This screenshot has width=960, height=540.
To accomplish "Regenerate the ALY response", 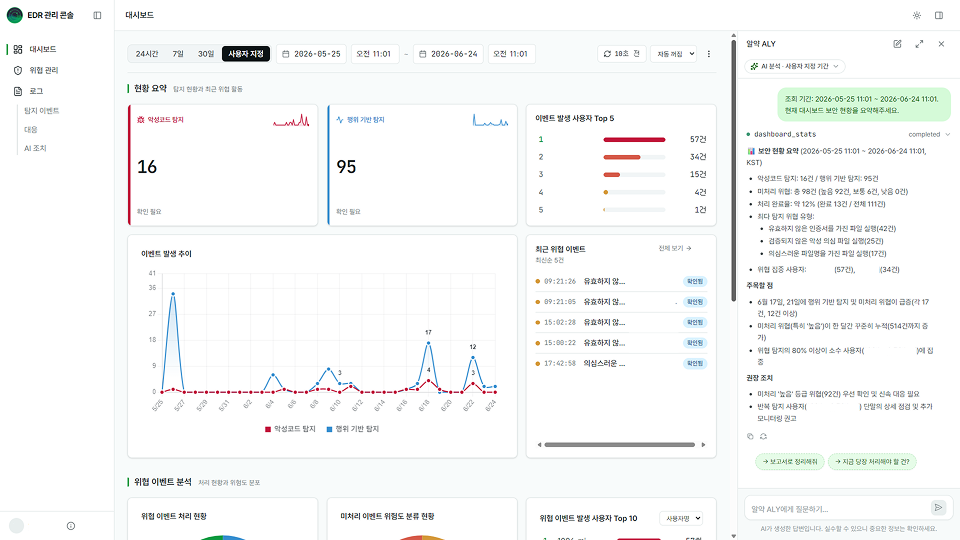I will tap(763, 437).
